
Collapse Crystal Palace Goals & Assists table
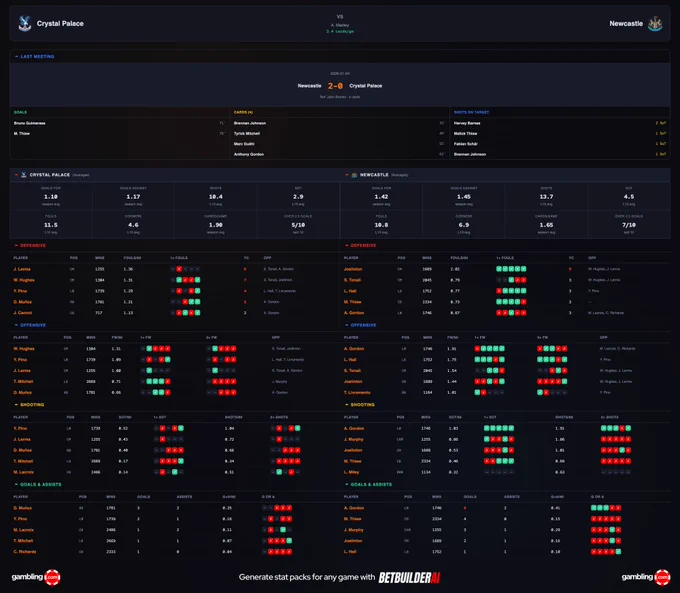pos(16,485)
